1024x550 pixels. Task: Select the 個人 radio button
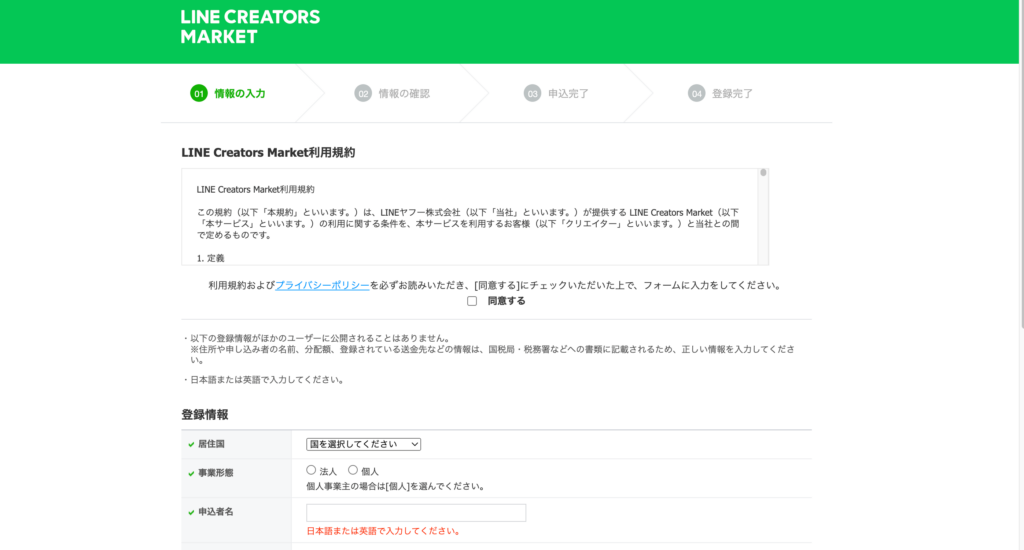click(353, 470)
